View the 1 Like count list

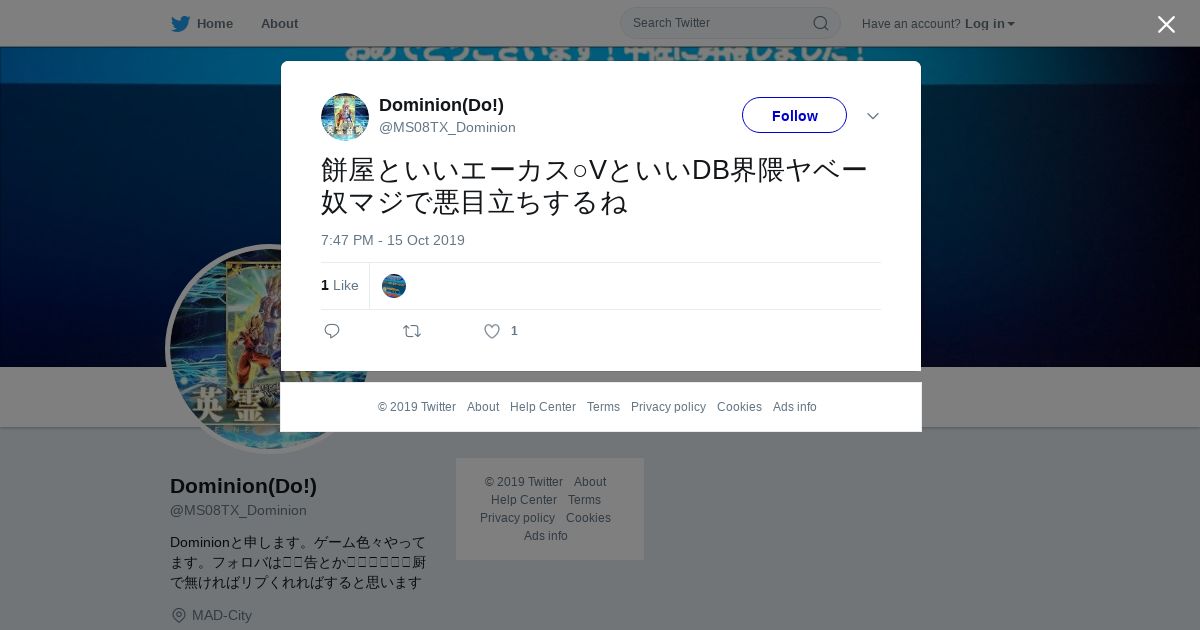340,285
